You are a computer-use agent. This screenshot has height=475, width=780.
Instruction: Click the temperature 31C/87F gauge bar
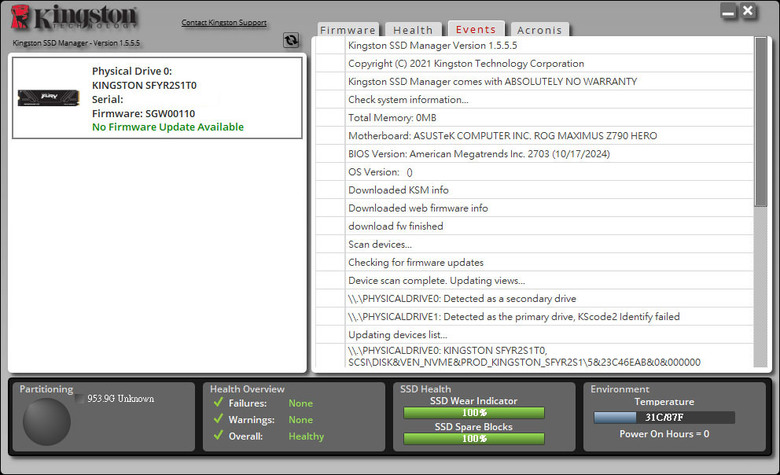[664, 417]
